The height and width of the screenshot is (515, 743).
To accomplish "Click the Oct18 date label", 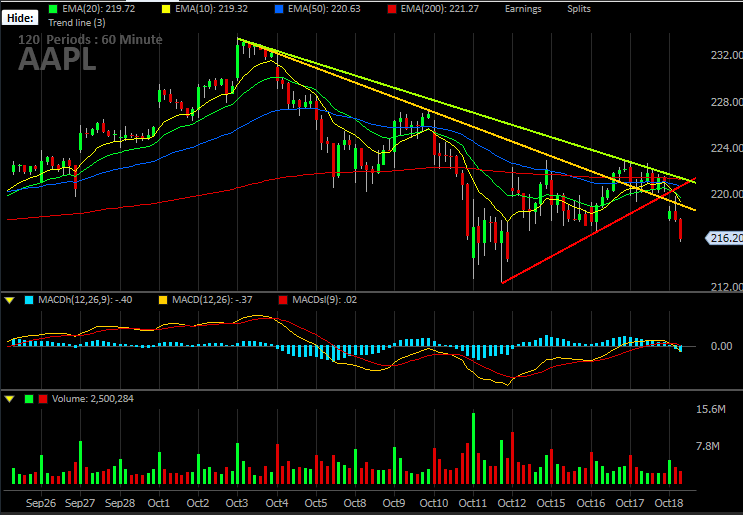I will pos(669,503).
